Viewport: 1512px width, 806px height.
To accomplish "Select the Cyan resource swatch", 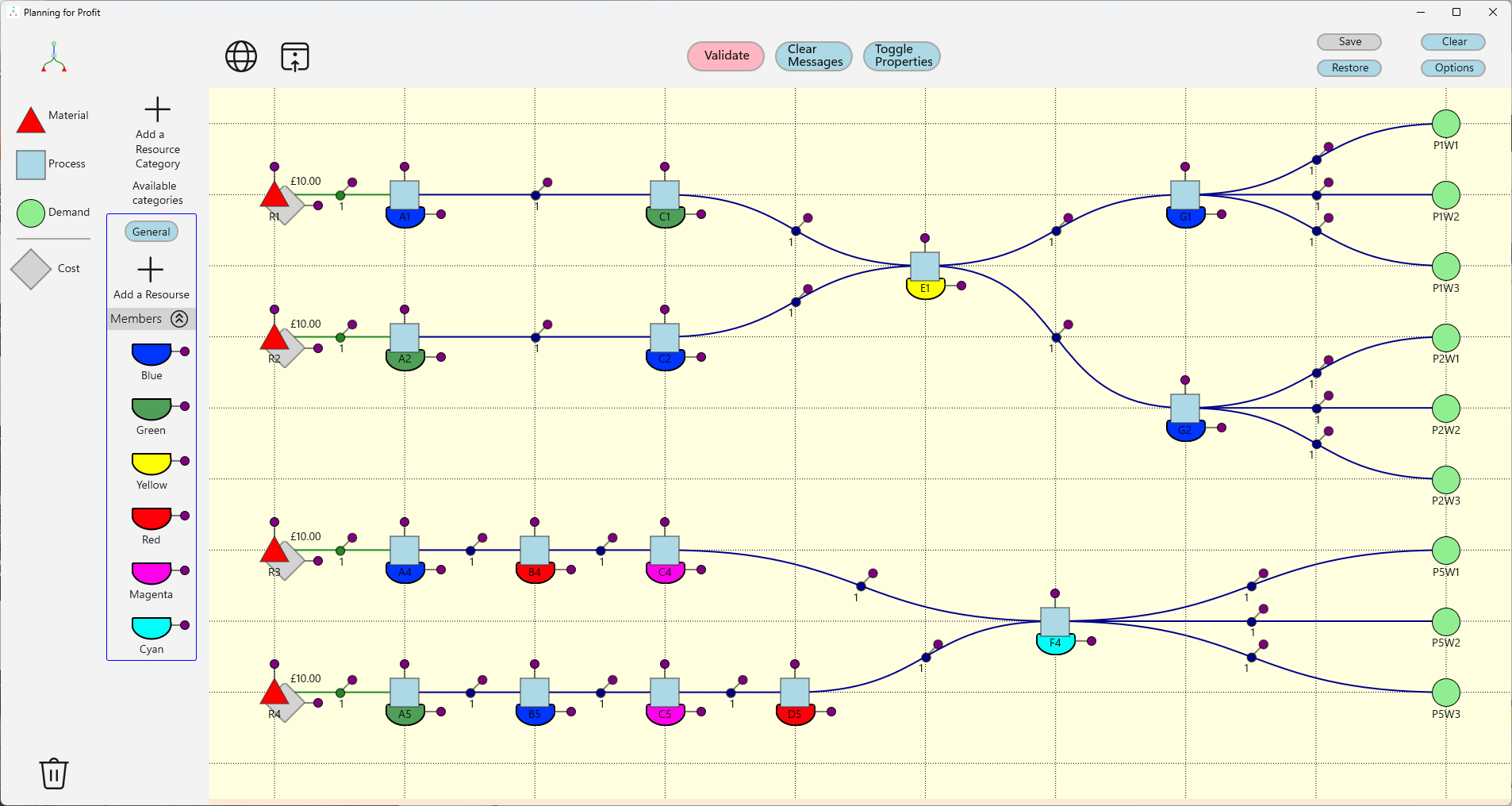I will [x=151, y=626].
